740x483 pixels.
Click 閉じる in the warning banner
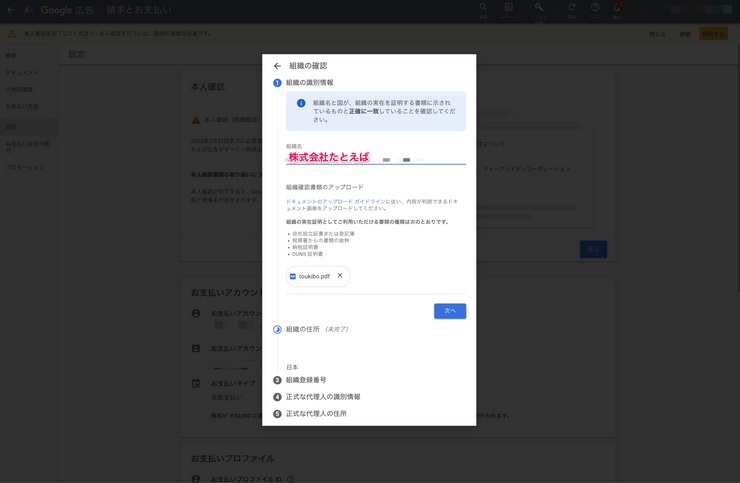(x=657, y=34)
